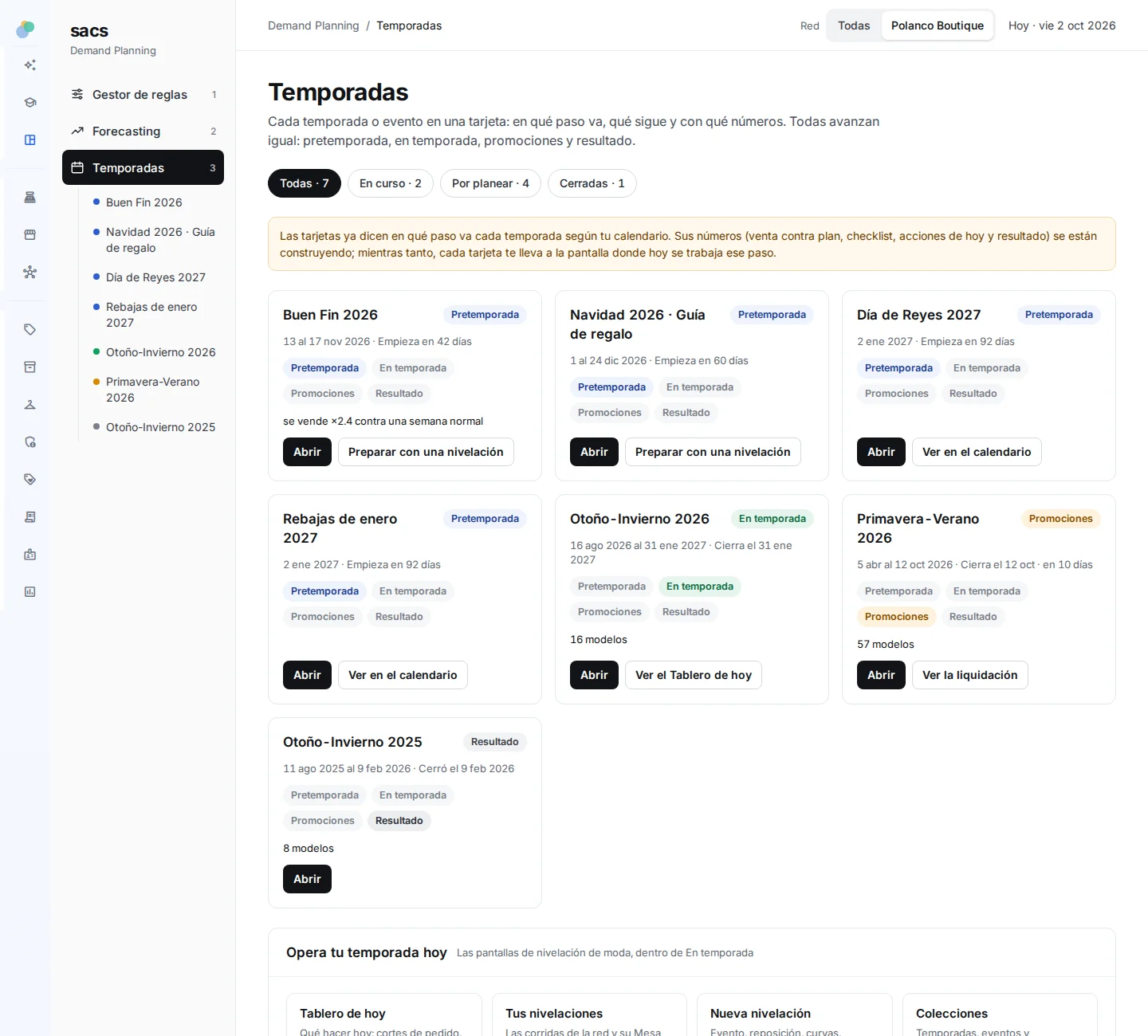Switch store scope to Polanco Boutique
The height and width of the screenshot is (1036, 1148).
(938, 26)
